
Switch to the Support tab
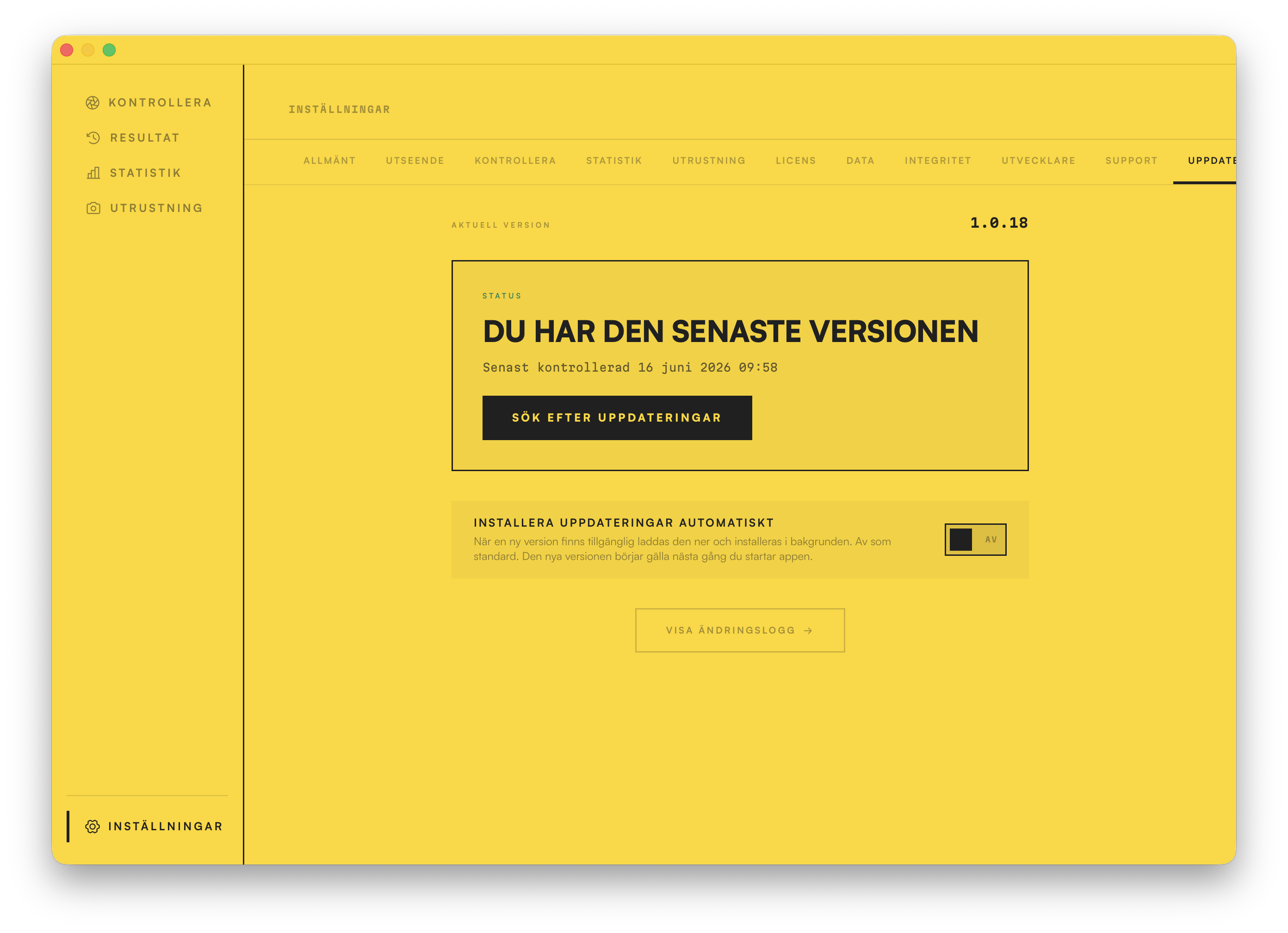pos(1131,161)
